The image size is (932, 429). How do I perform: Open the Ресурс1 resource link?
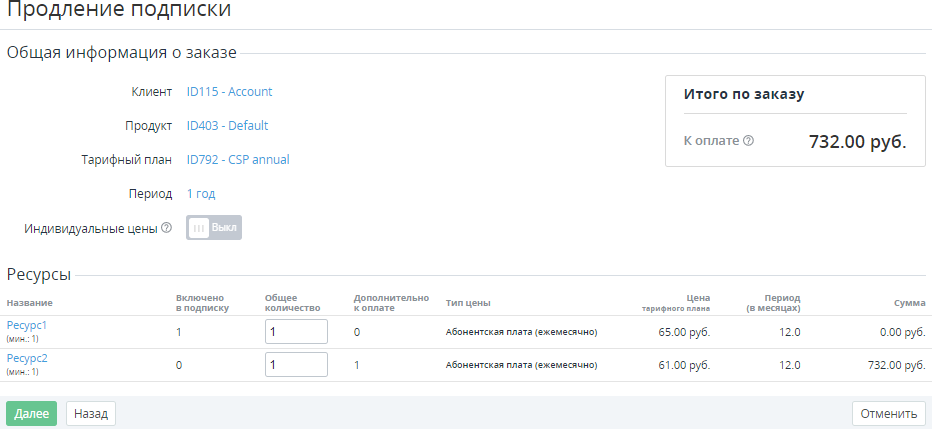coord(27,325)
